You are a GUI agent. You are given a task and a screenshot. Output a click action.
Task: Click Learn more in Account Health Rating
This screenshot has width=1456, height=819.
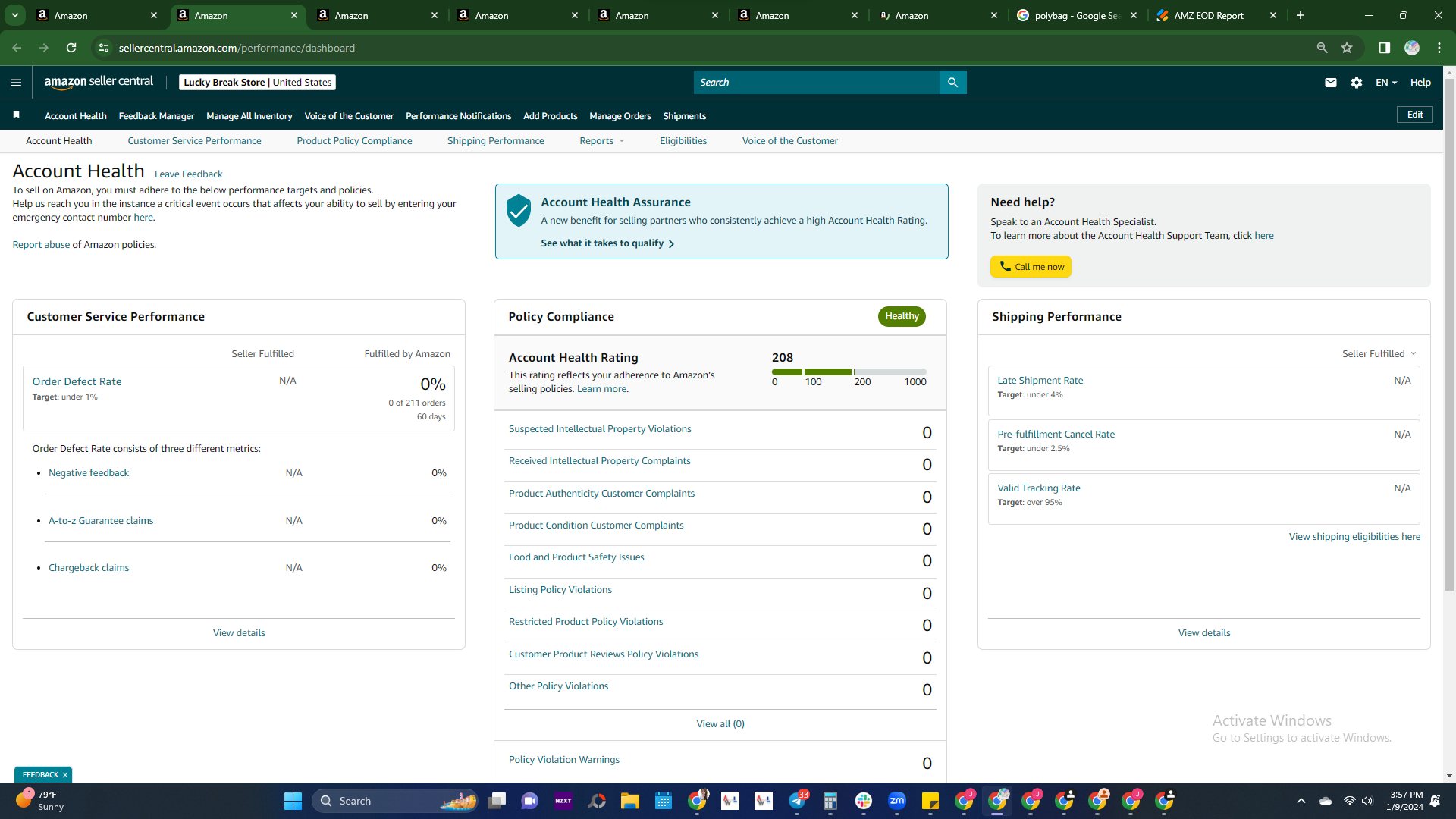click(x=602, y=389)
